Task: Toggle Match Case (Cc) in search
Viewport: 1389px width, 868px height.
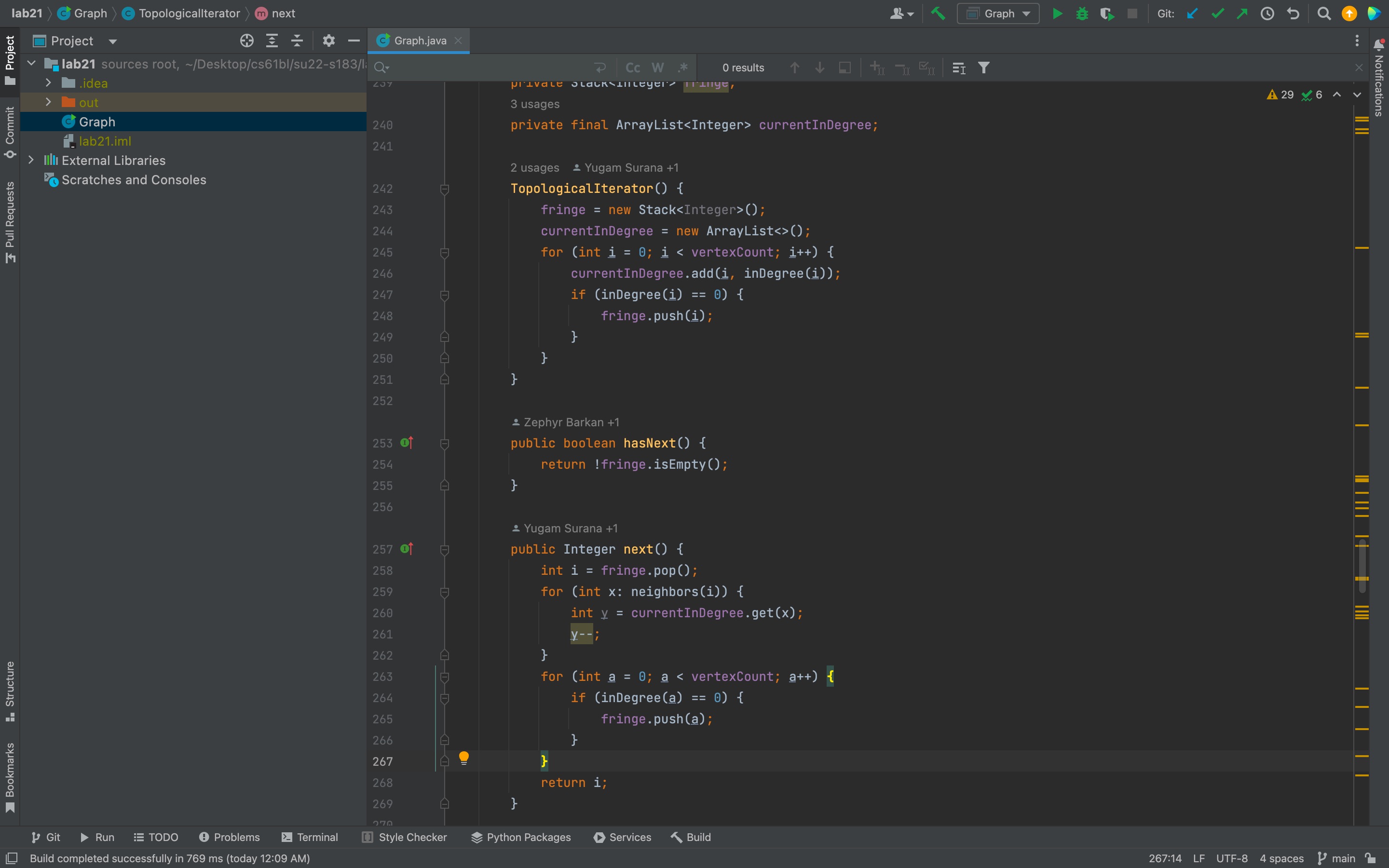Action: (632, 68)
